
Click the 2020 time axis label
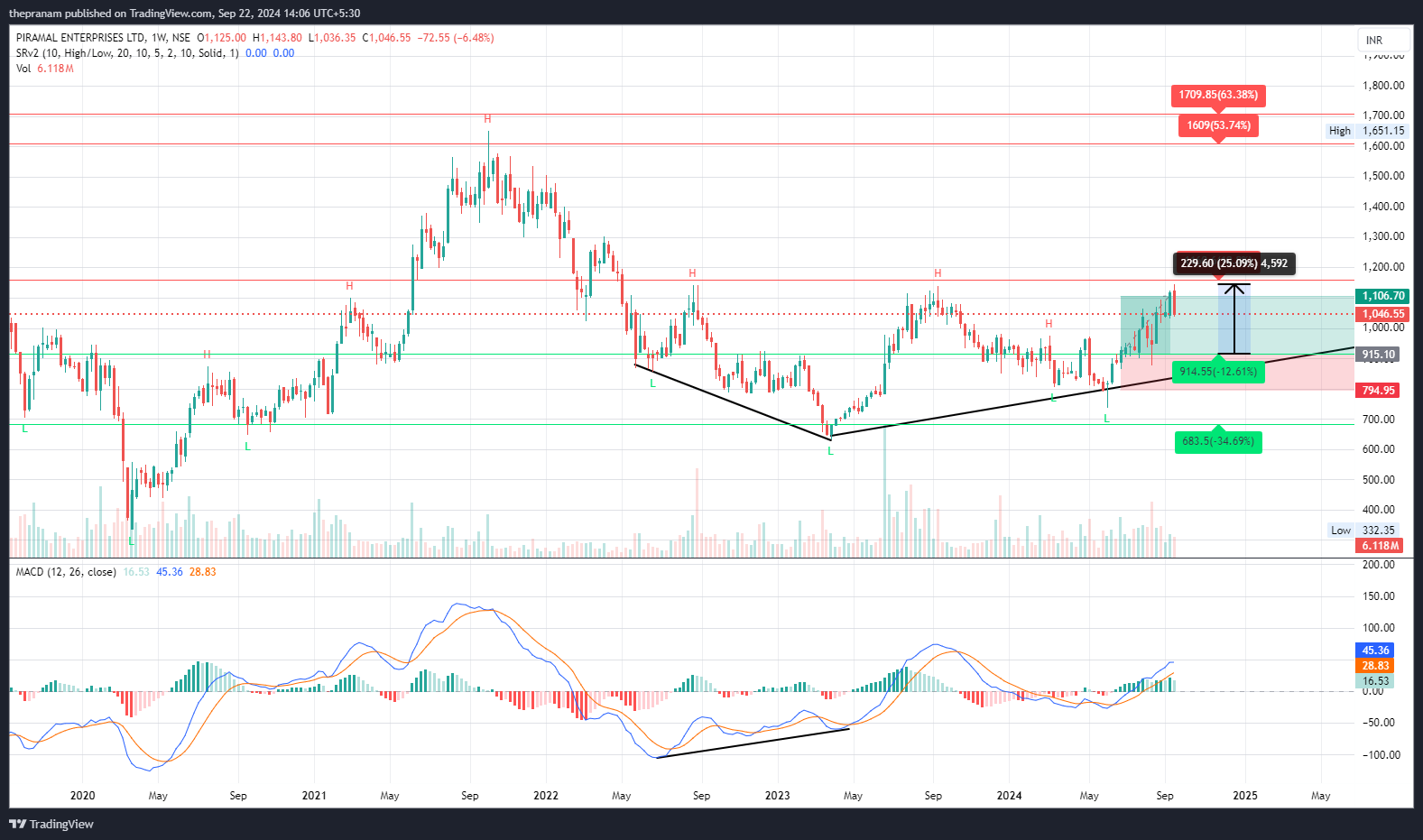coord(82,796)
